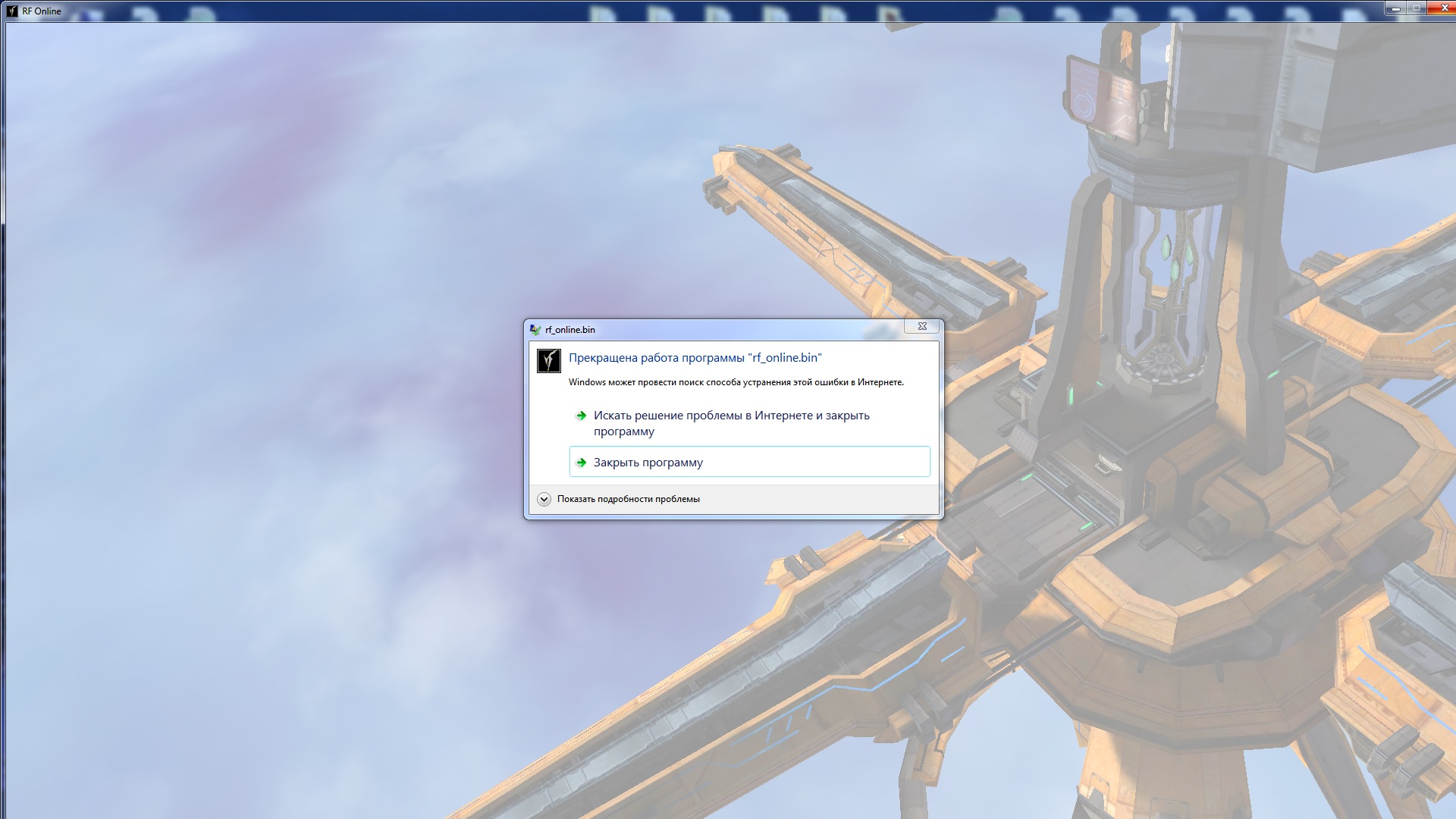Close the rf_online.bin error dialog
Viewport: 1456px width, 819px height.
[922, 326]
